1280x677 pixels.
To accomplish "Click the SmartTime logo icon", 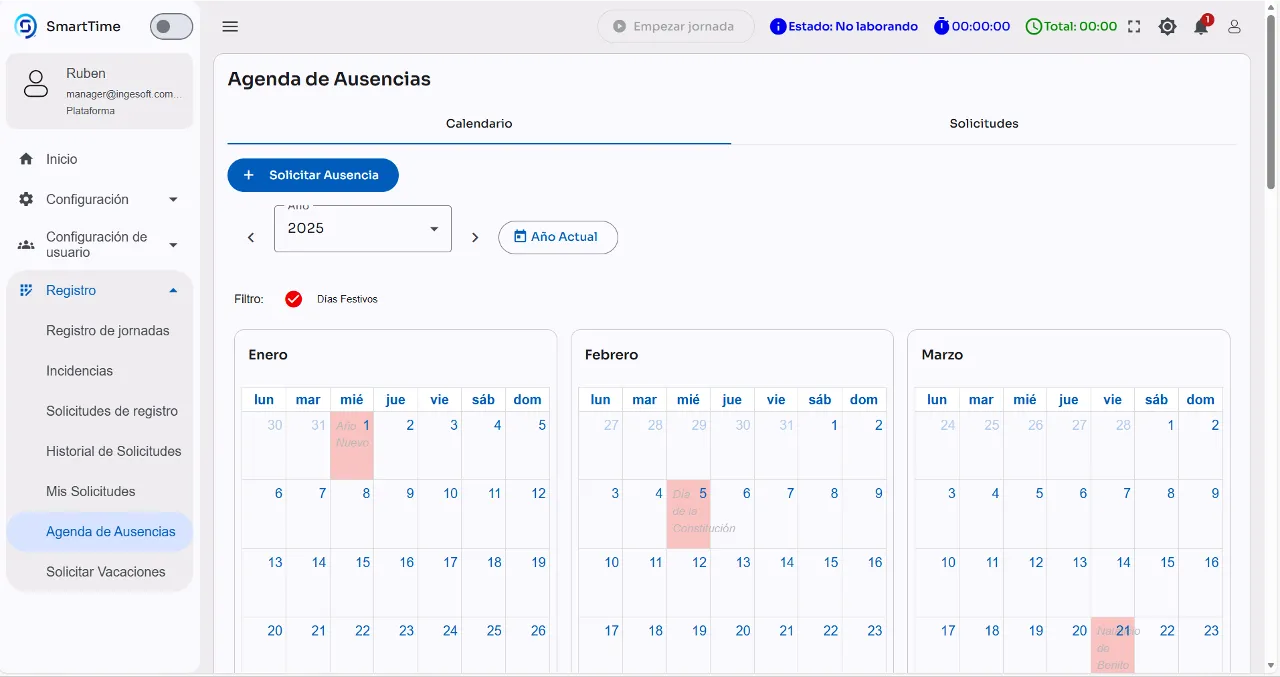I will [27, 25].
